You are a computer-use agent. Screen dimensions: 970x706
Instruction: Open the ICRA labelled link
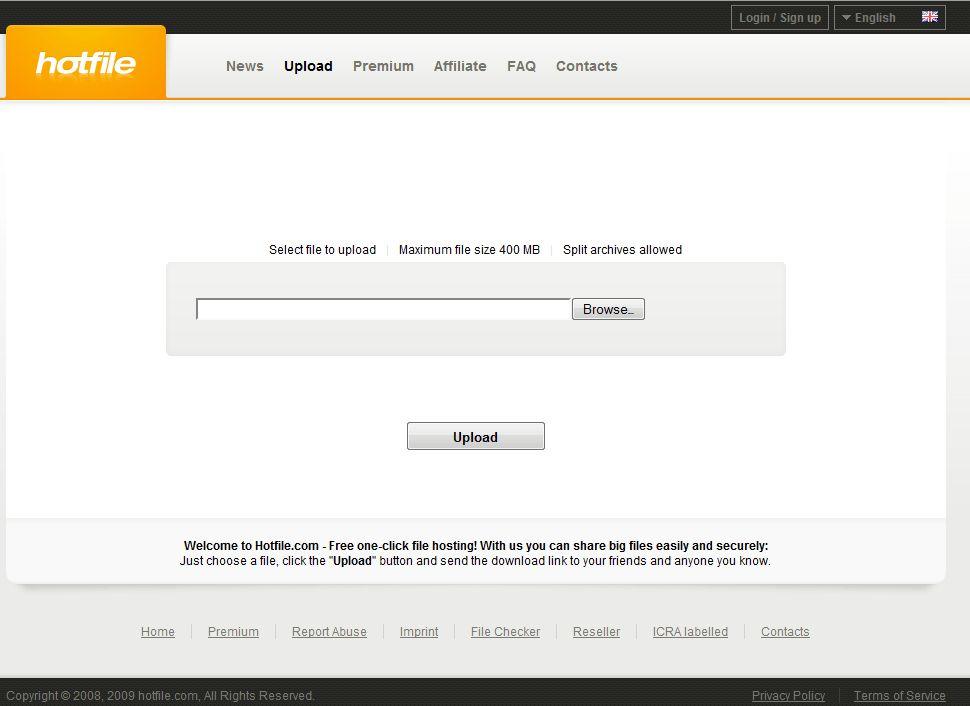[x=690, y=632]
